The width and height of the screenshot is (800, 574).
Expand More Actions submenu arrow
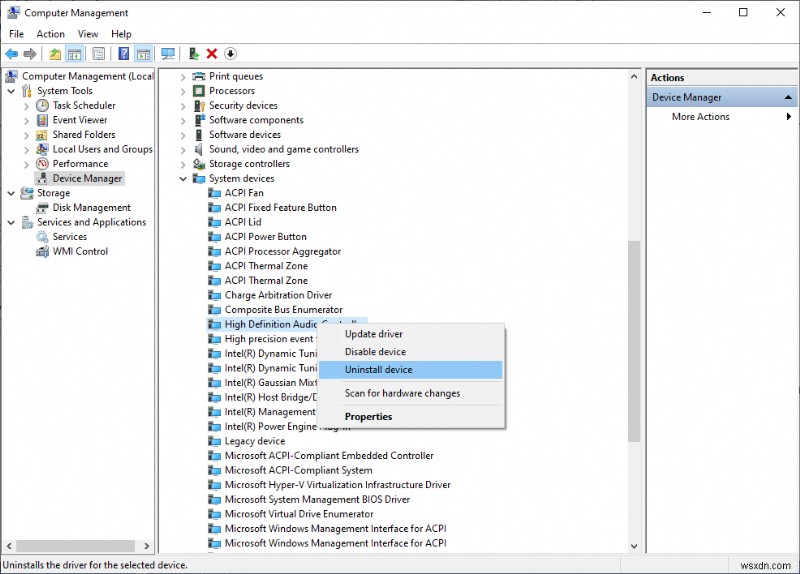click(789, 117)
